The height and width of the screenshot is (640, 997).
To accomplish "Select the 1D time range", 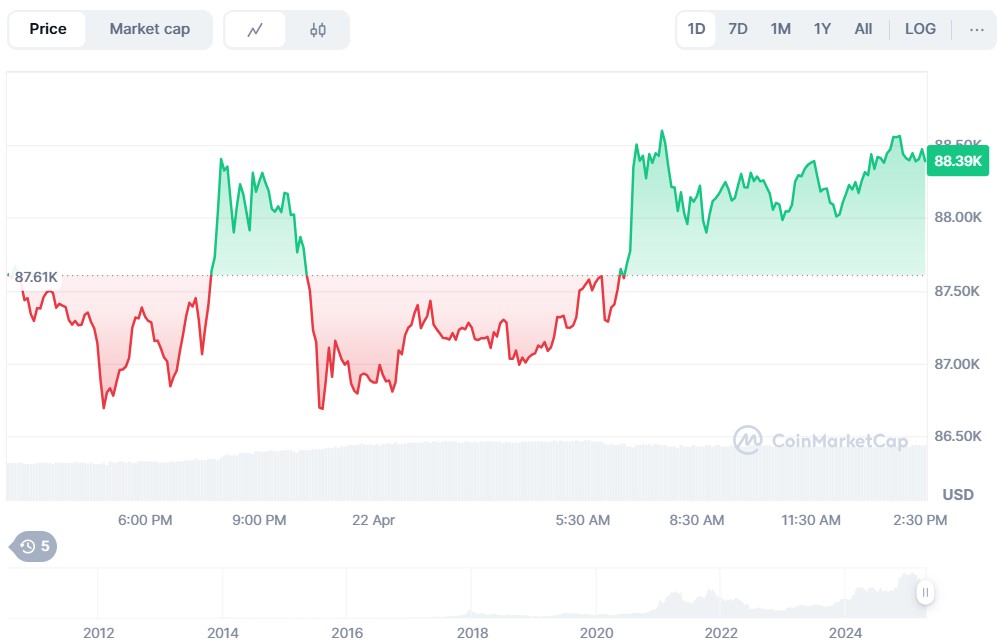I will pos(696,29).
